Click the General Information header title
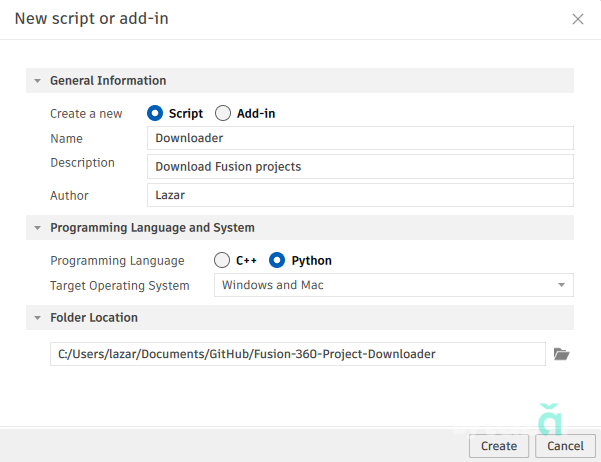 (108, 81)
